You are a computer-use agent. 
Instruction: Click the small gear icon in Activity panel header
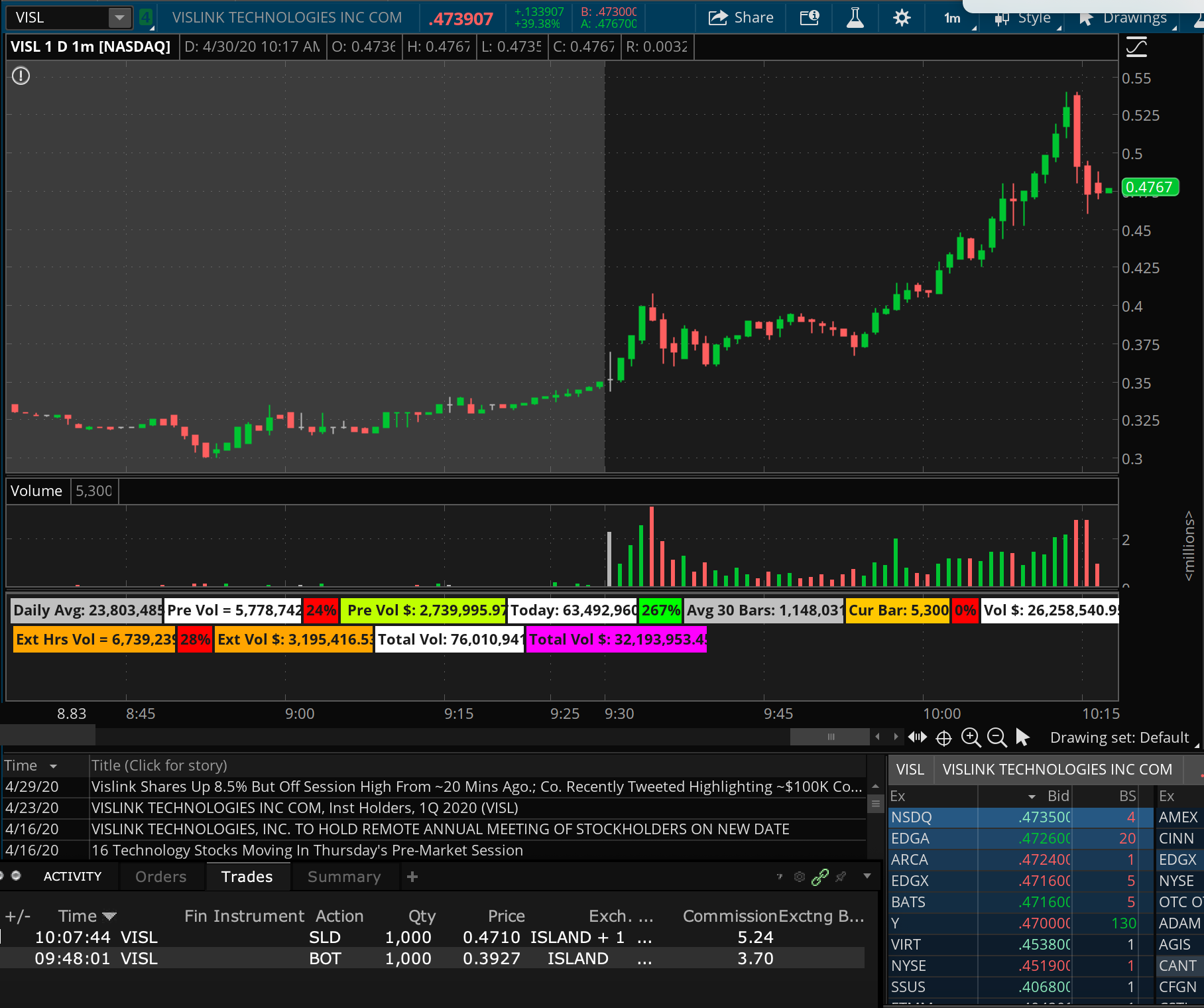(x=800, y=877)
